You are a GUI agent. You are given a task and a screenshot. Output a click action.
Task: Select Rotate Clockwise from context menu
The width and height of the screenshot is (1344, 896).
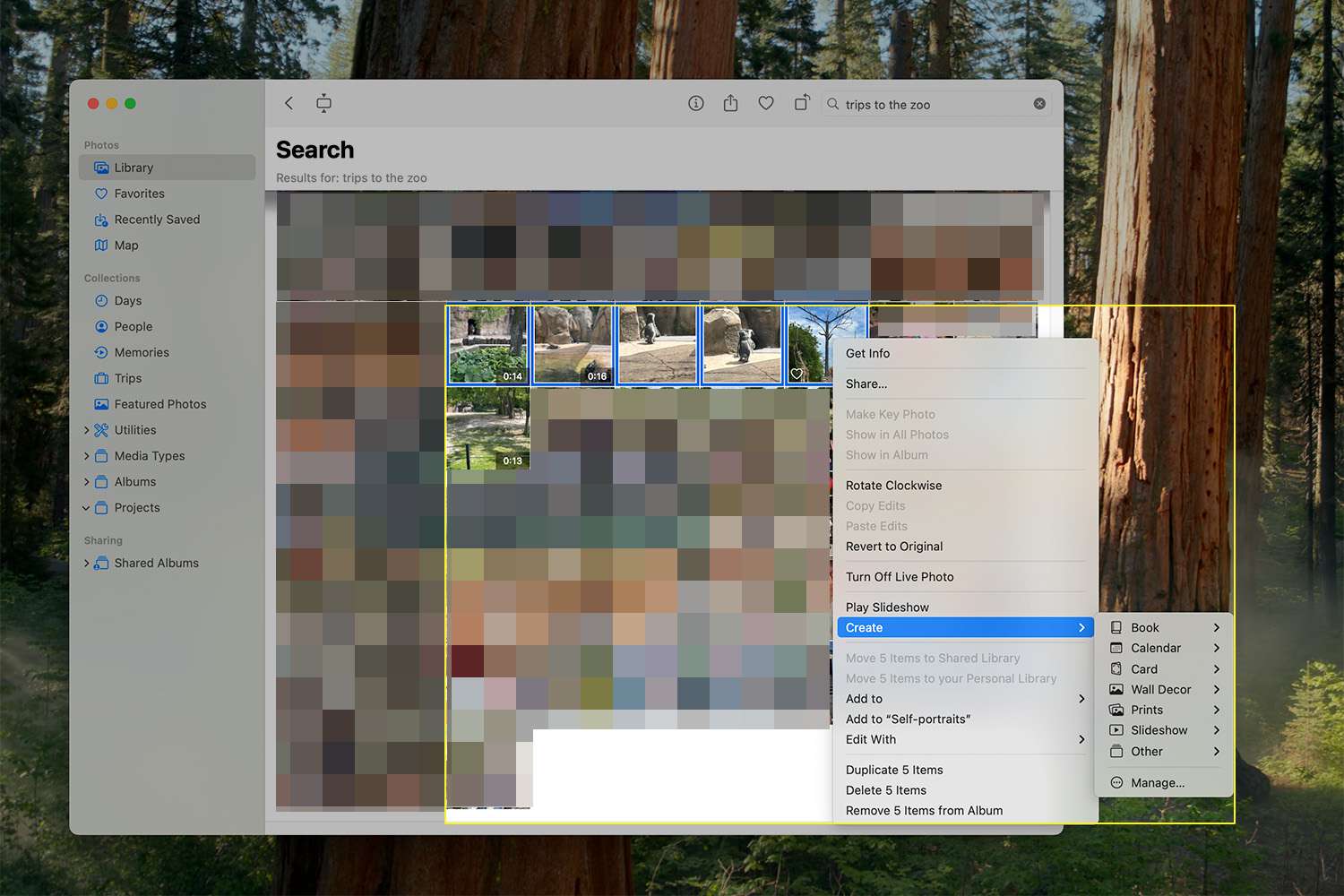pos(893,486)
